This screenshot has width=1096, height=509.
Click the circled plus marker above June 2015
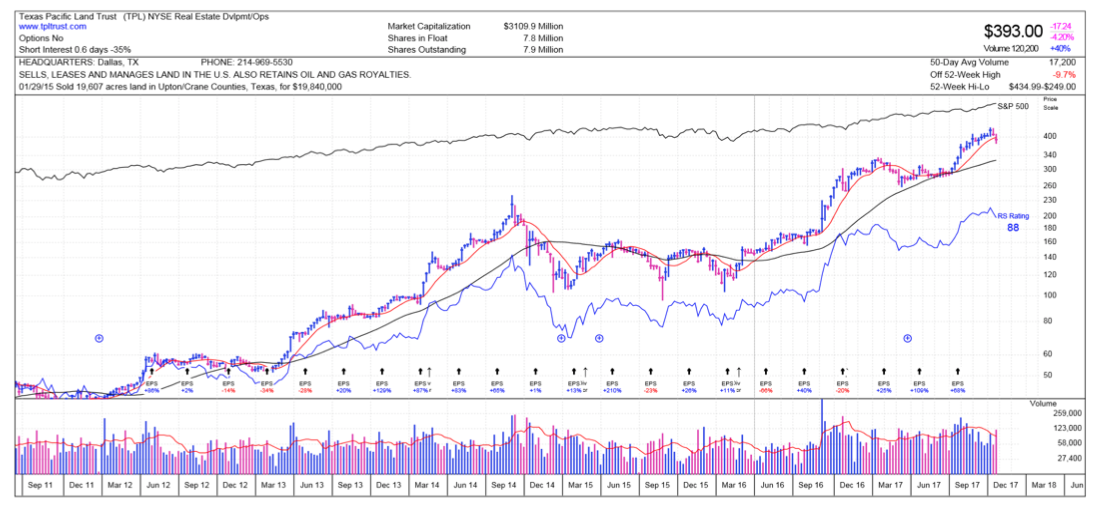click(599, 338)
